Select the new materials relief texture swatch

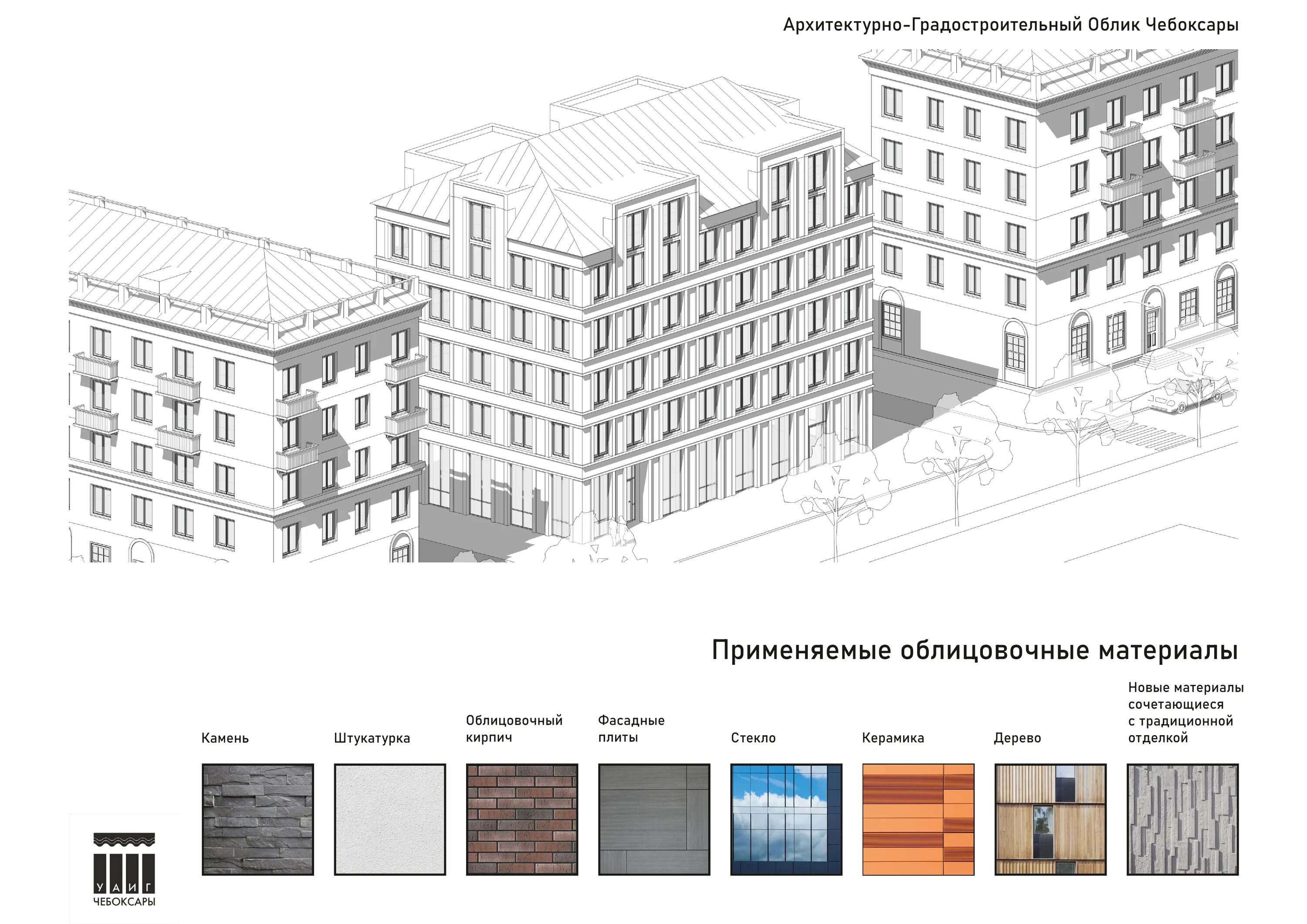(x=1182, y=819)
